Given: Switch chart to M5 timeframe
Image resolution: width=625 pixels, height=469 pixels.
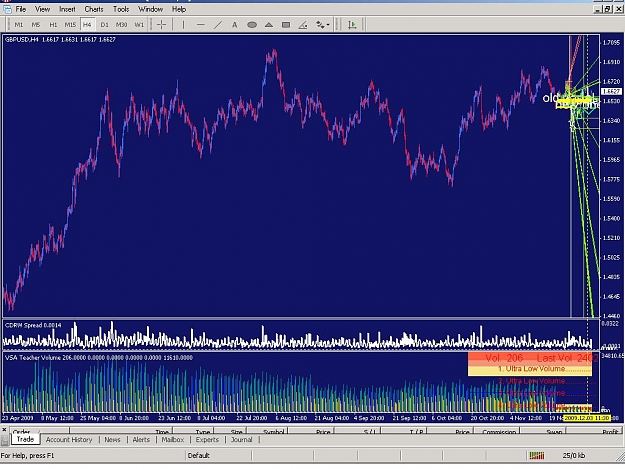Looking at the screenshot, I should [x=36, y=25].
